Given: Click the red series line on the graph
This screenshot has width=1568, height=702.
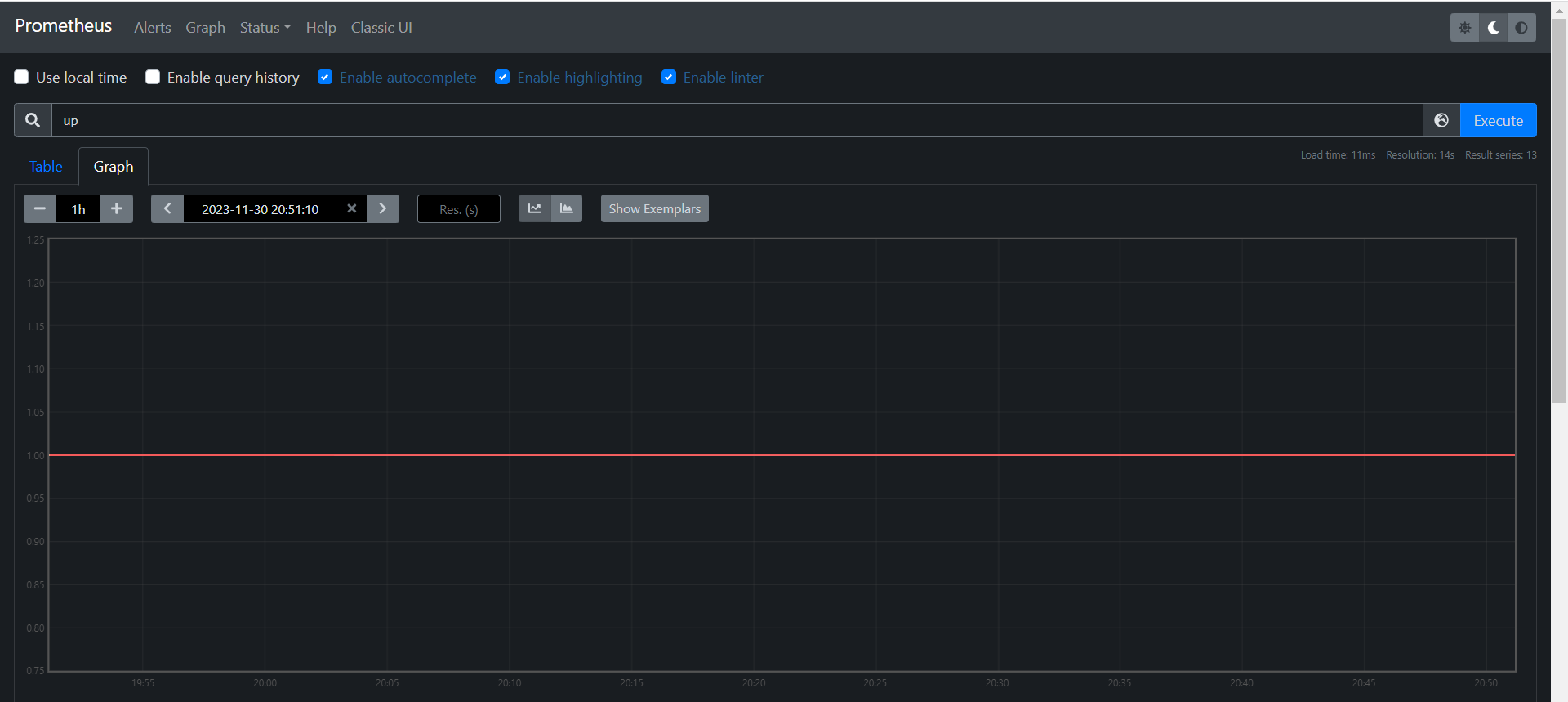Looking at the screenshot, I should coord(782,454).
